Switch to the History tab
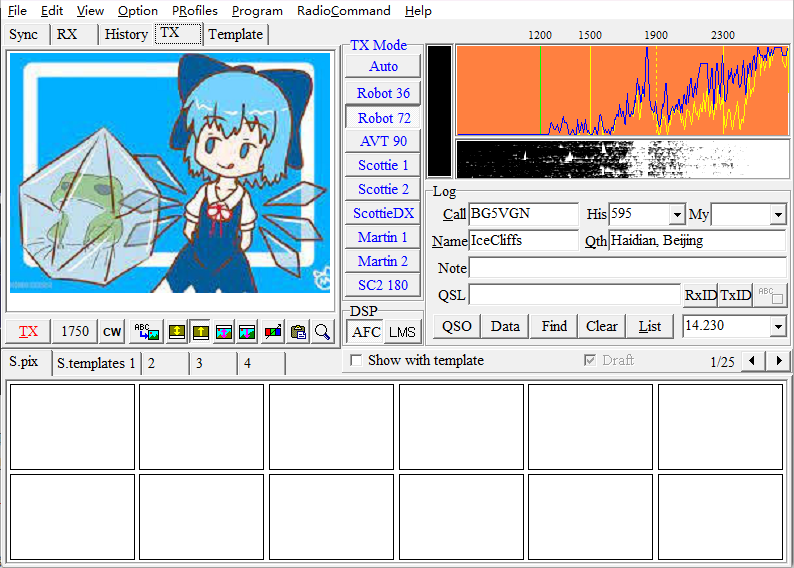The image size is (794, 568). (x=126, y=34)
